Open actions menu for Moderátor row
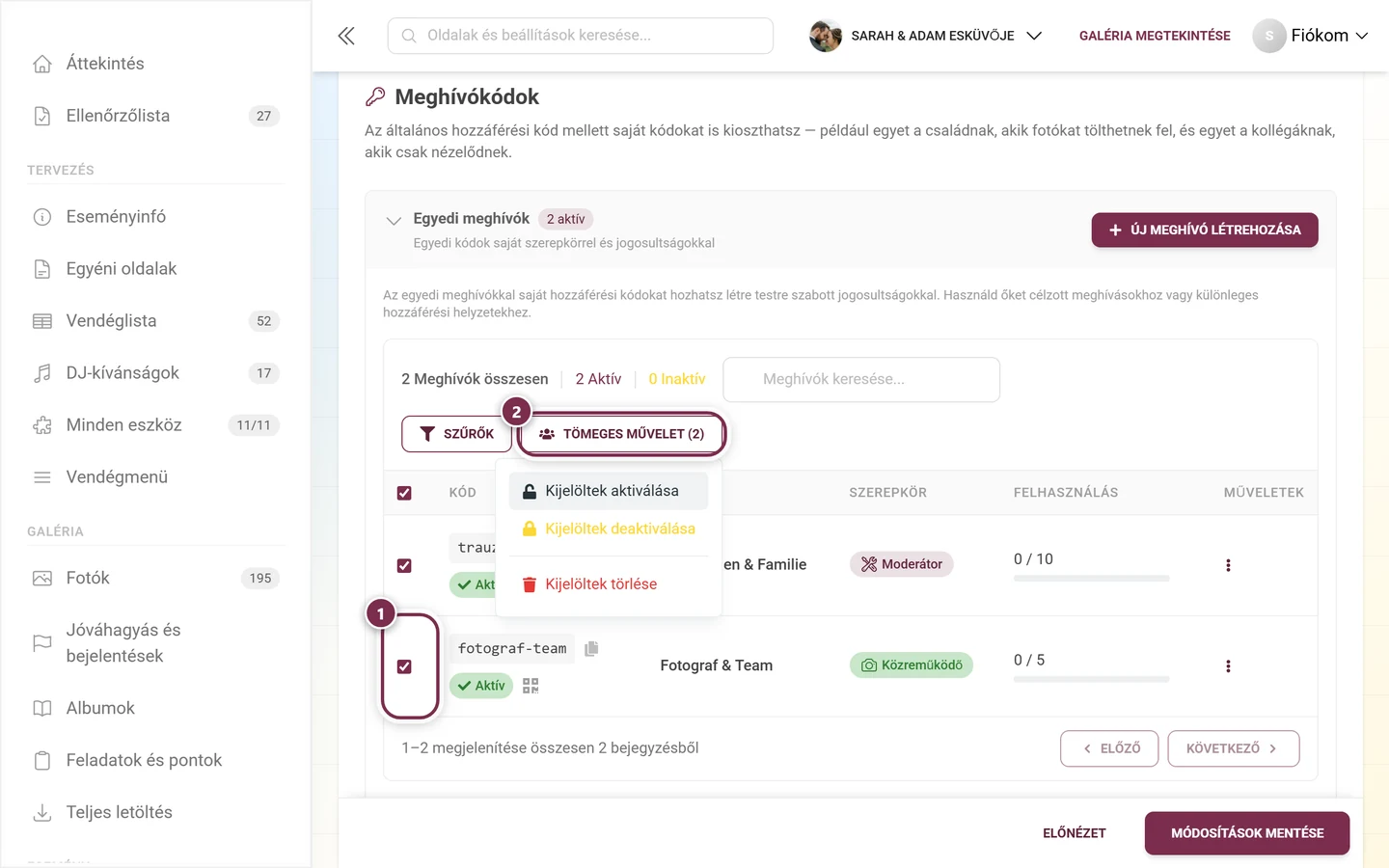The width and height of the screenshot is (1389, 868). [x=1228, y=565]
